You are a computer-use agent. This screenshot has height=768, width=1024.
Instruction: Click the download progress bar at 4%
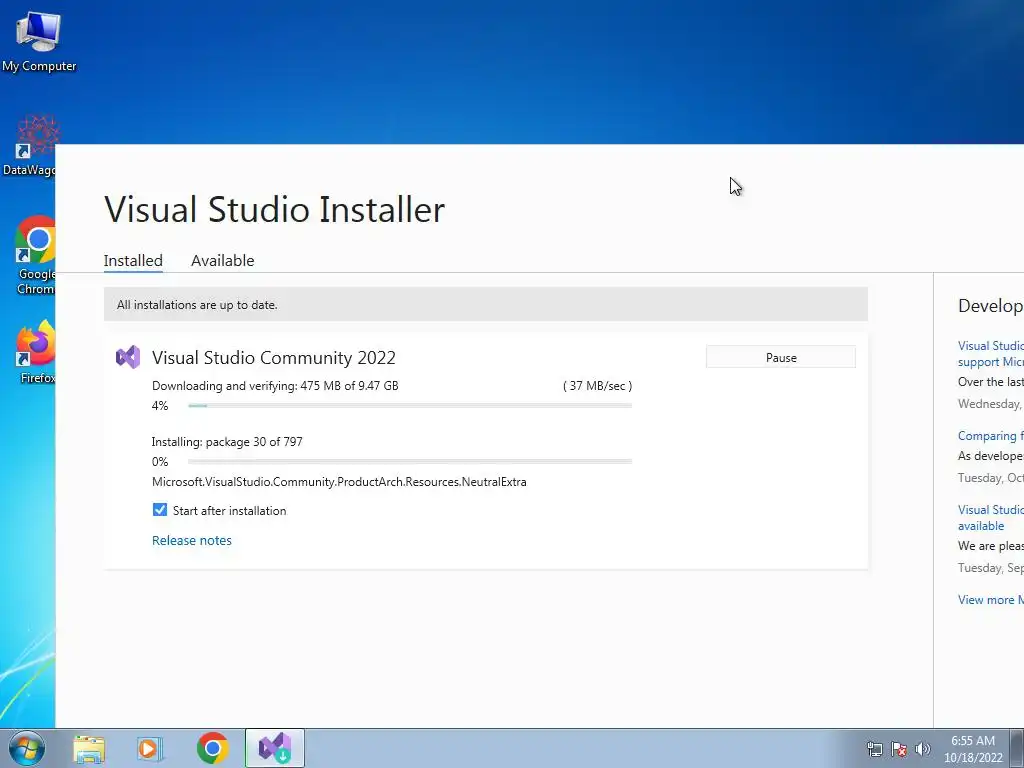pyautogui.click(x=410, y=406)
